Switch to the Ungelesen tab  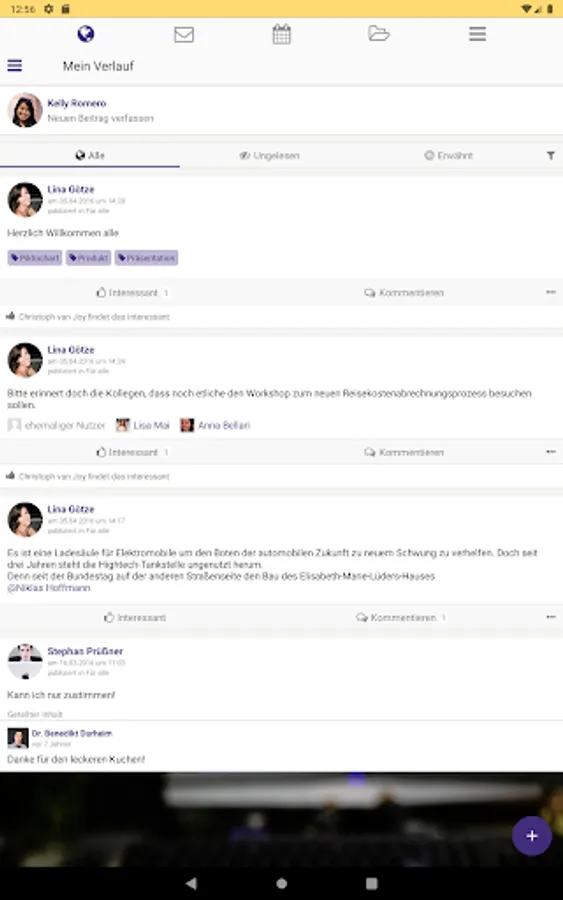269,156
